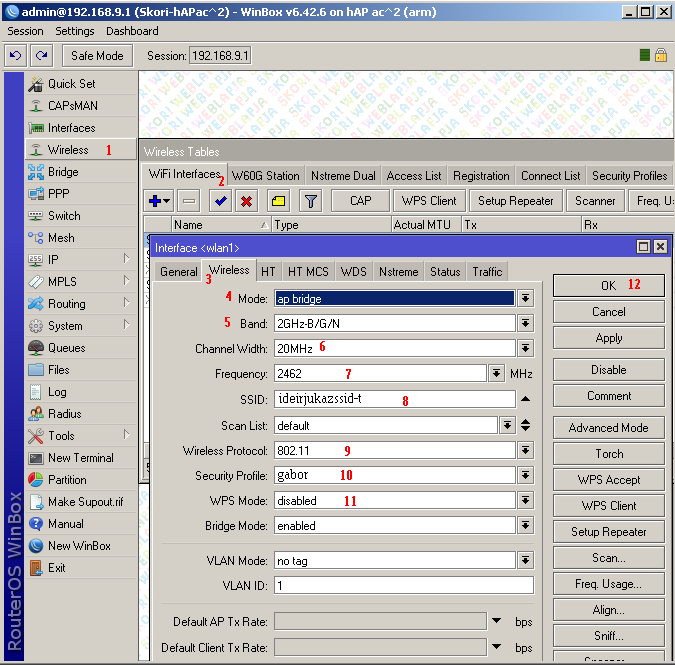This screenshot has width=675, height=665.
Task: Click the red X disable icon
Action: pos(246,201)
